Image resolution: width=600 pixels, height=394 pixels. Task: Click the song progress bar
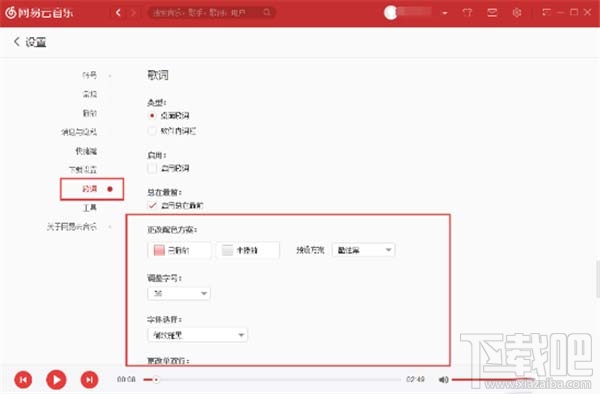pyautogui.click(x=272, y=380)
